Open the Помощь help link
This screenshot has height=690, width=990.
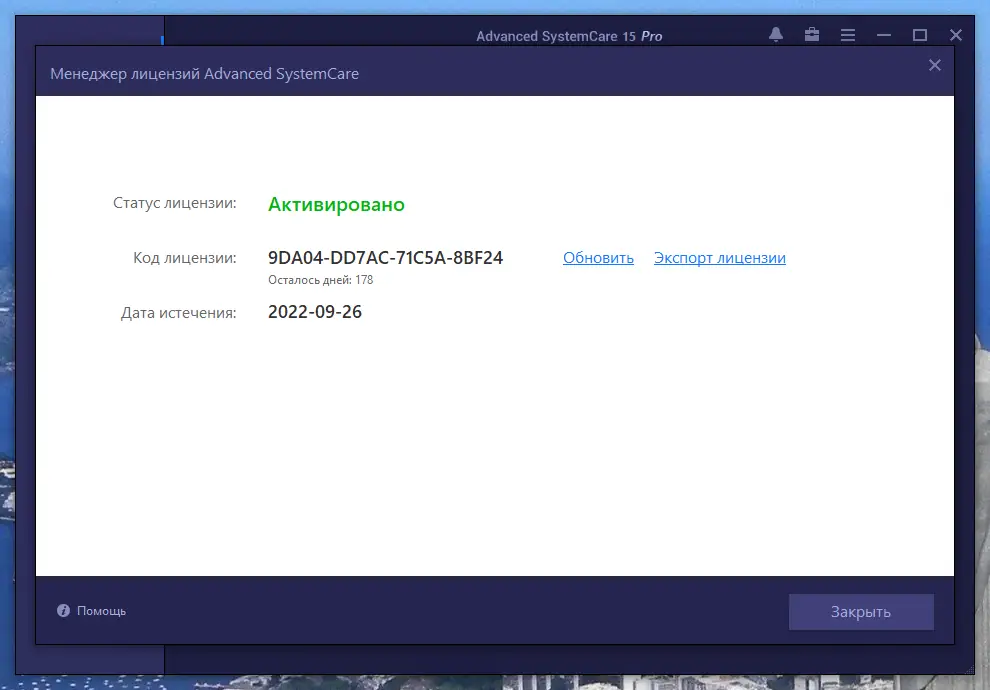[102, 611]
